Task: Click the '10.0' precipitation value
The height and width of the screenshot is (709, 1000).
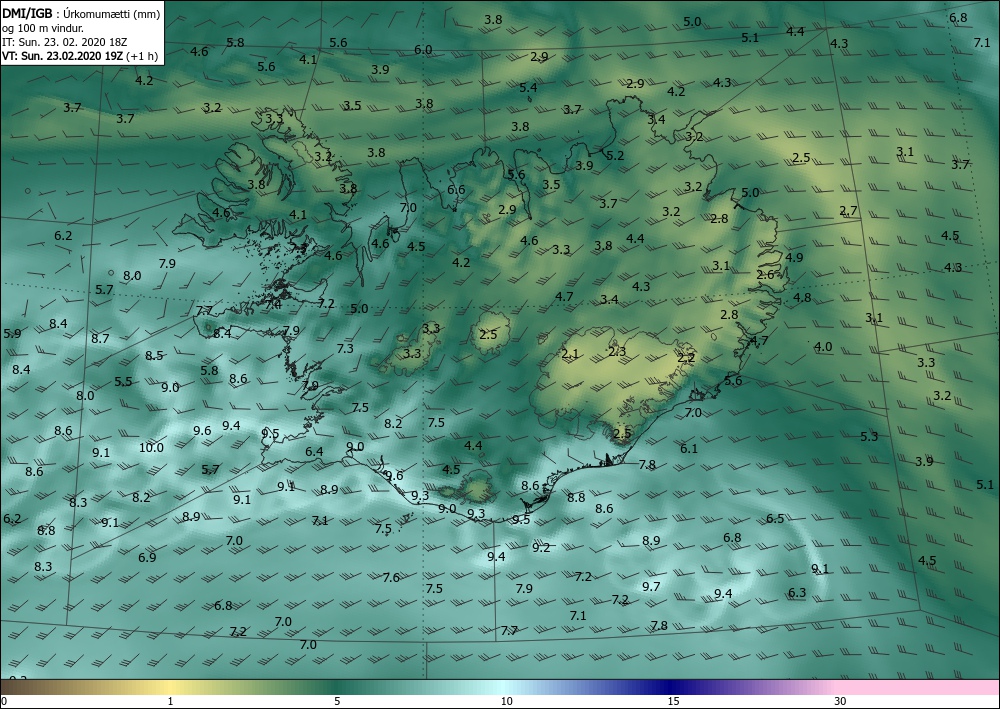Action: click(x=151, y=448)
